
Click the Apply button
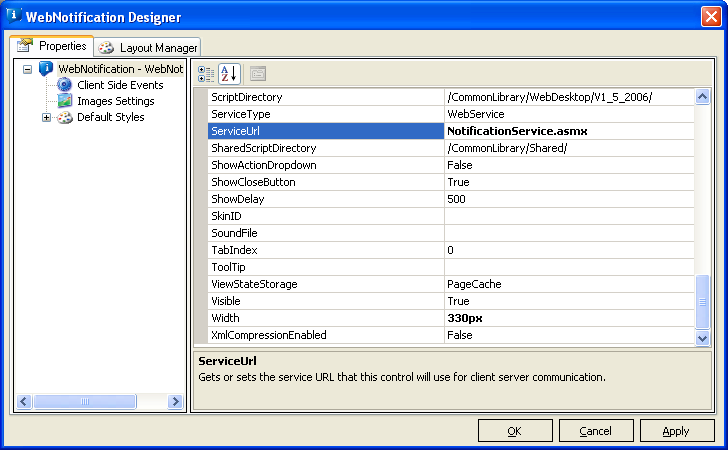pos(676,430)
